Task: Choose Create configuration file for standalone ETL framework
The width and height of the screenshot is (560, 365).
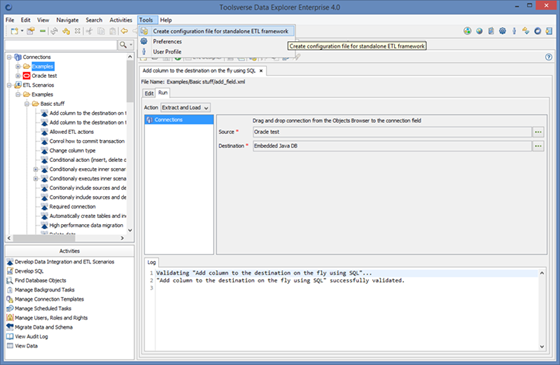Action: click(x=216, y=31)
